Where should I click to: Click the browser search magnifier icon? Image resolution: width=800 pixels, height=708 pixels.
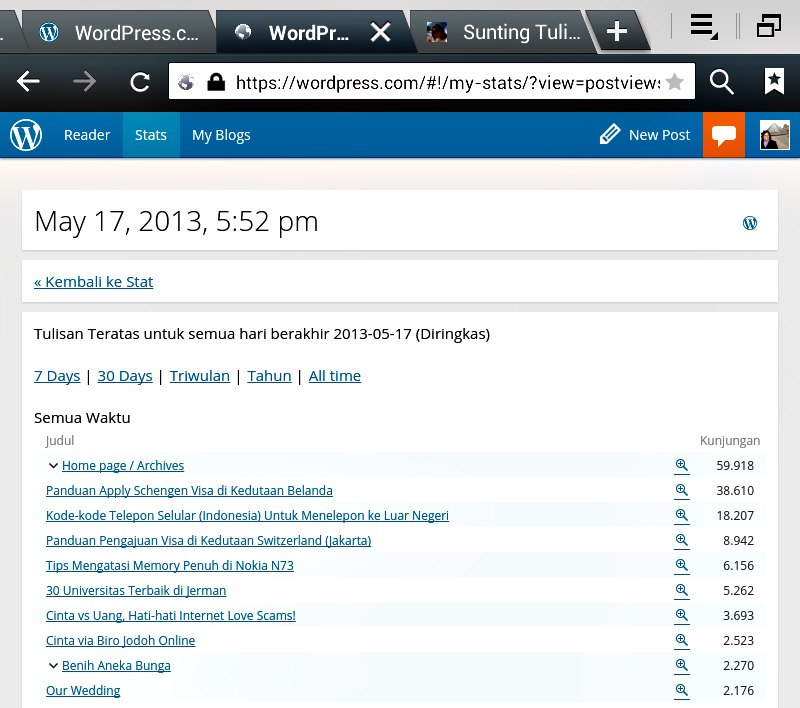click(722, 83)
